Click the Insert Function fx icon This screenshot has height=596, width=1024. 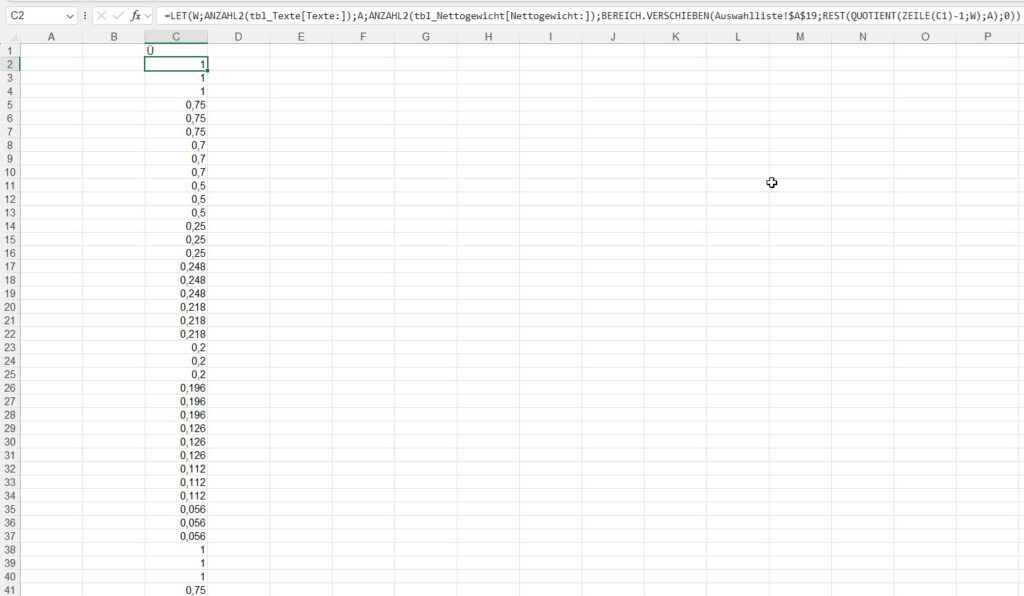[135, 15]
